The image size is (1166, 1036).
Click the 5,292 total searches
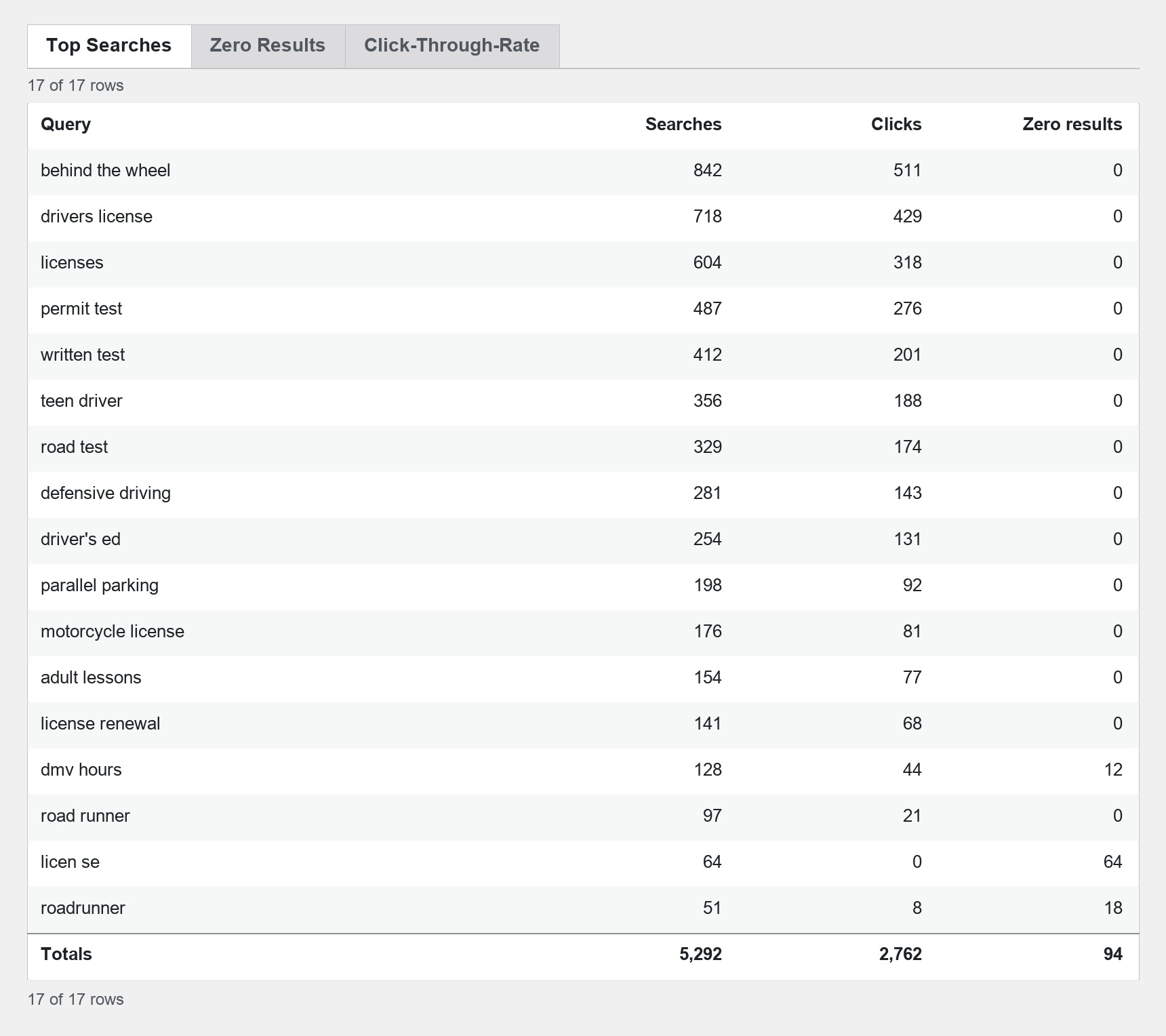pyautogui.click(x=701, y=955)
